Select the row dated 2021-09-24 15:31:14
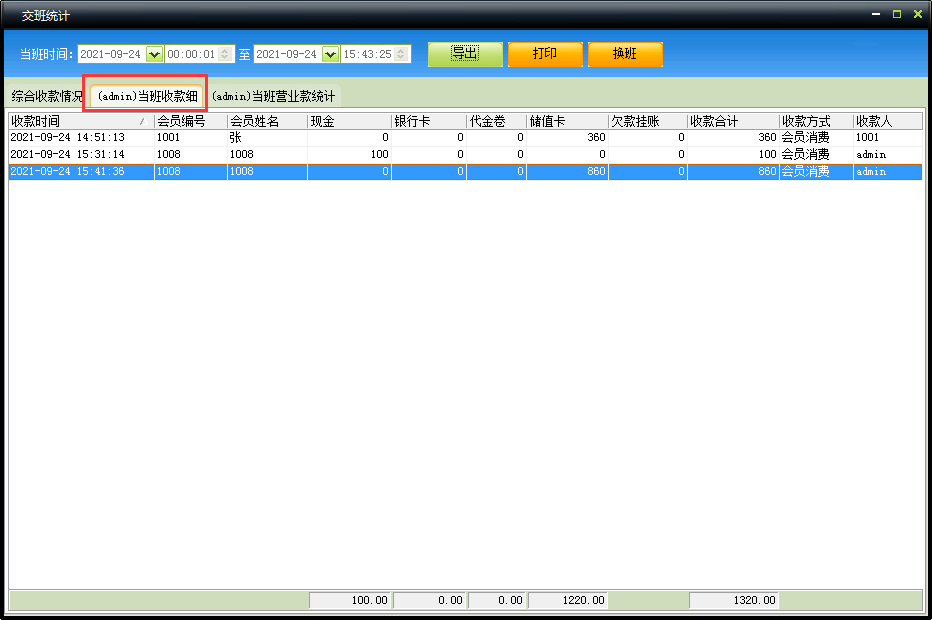Screen dimensions: 932x620 click(x=465, y=155)
